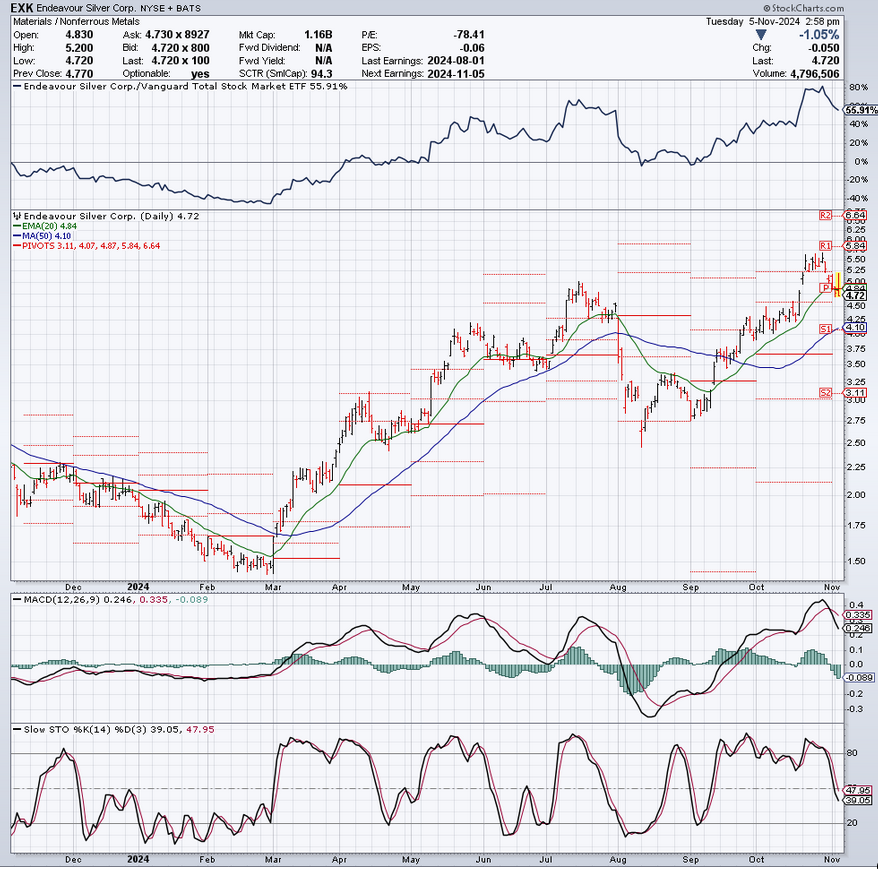Click the Open value 4.830

pos(79,35)
